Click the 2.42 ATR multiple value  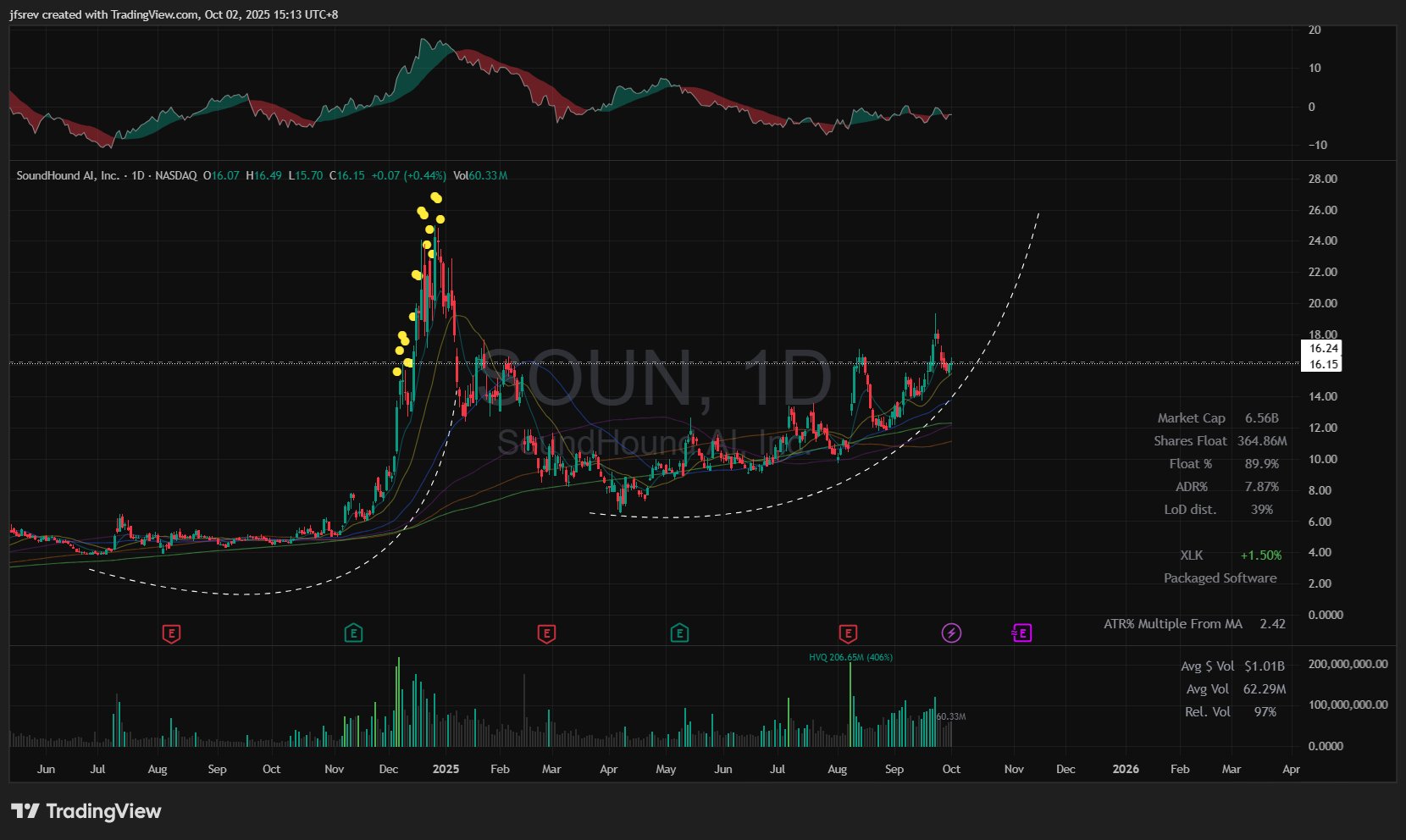pos(1272,623)
